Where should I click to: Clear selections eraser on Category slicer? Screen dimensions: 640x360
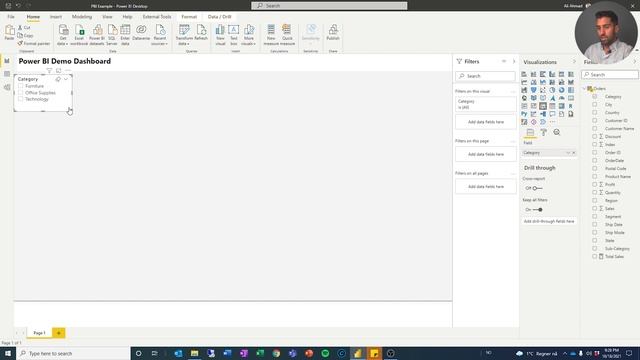tap(58, 79)
